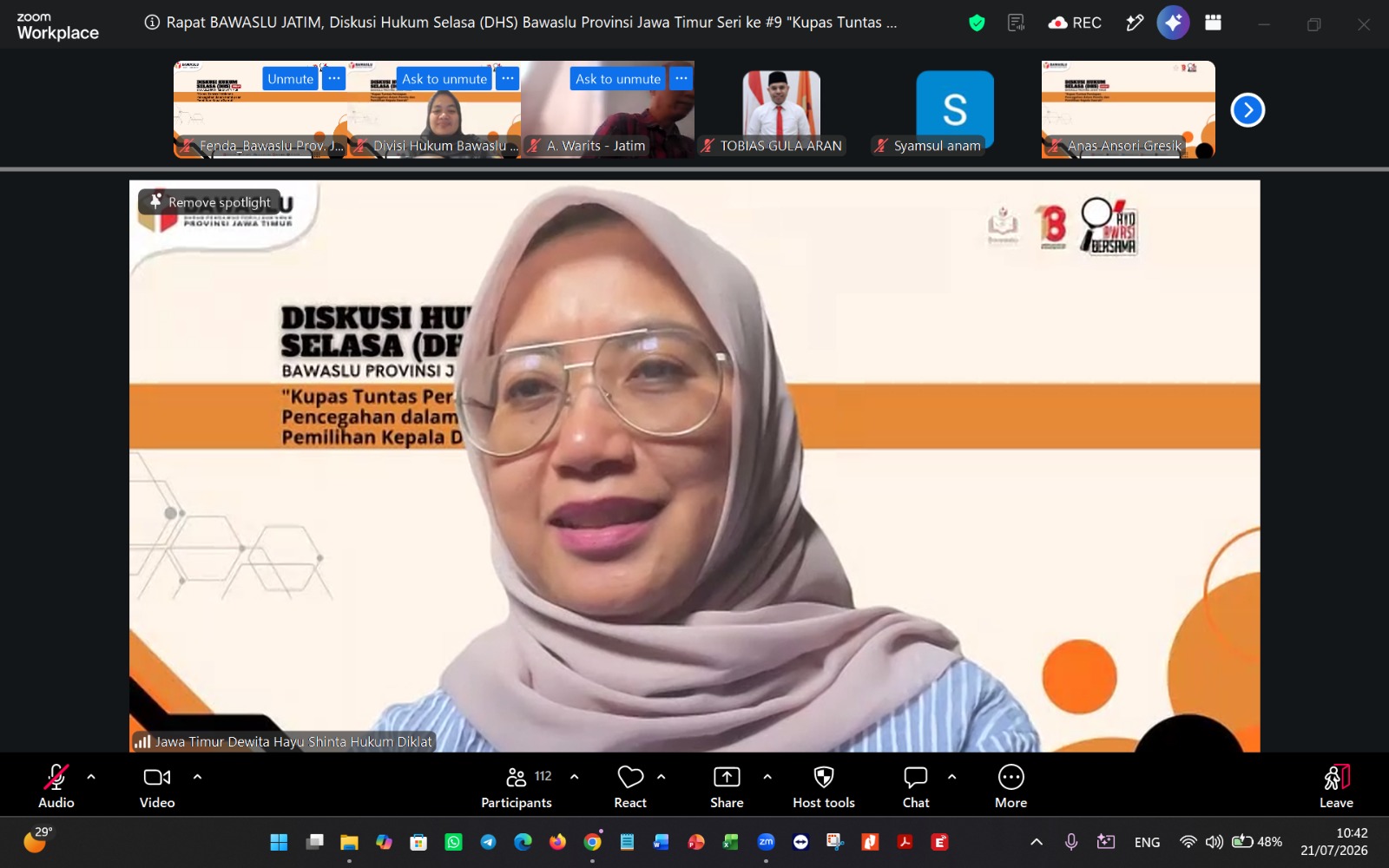This screenshot has height=868, width=1389.
Task: Expand the video options caret
Action: point(197,777)
